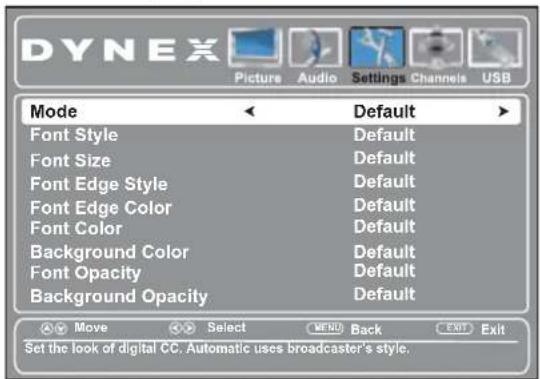Select the USB tab label
This screenshot has height=379, width=540.
[x=496, y=78]
